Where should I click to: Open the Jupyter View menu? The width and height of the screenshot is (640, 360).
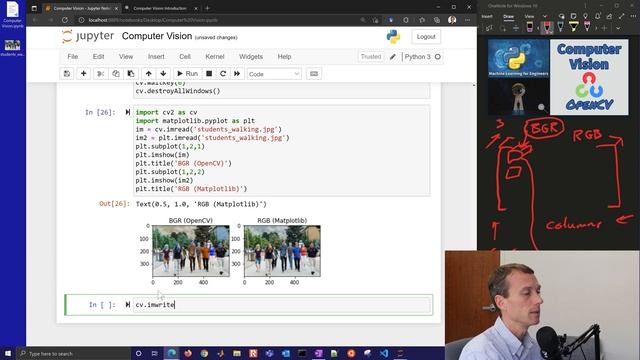click(x=126, y=57)
